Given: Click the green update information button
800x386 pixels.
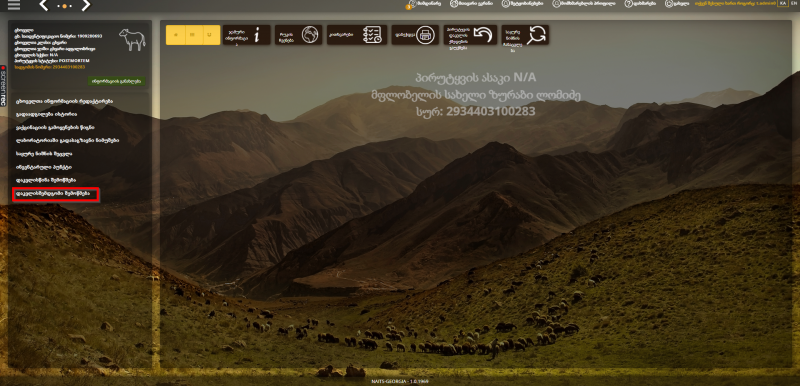Looking at the screenshot, I should pyautogui.click(x=117, y=81).
